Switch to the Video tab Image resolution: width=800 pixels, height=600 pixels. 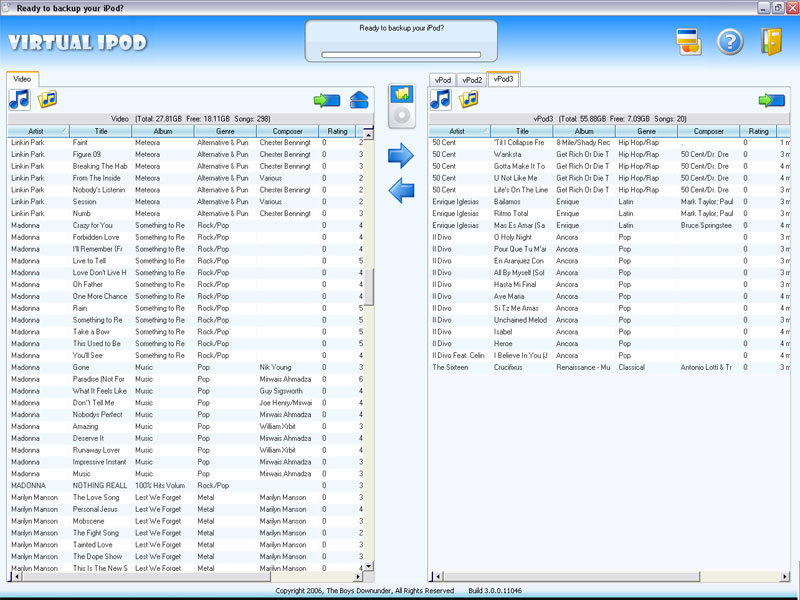tap(22, 79)
